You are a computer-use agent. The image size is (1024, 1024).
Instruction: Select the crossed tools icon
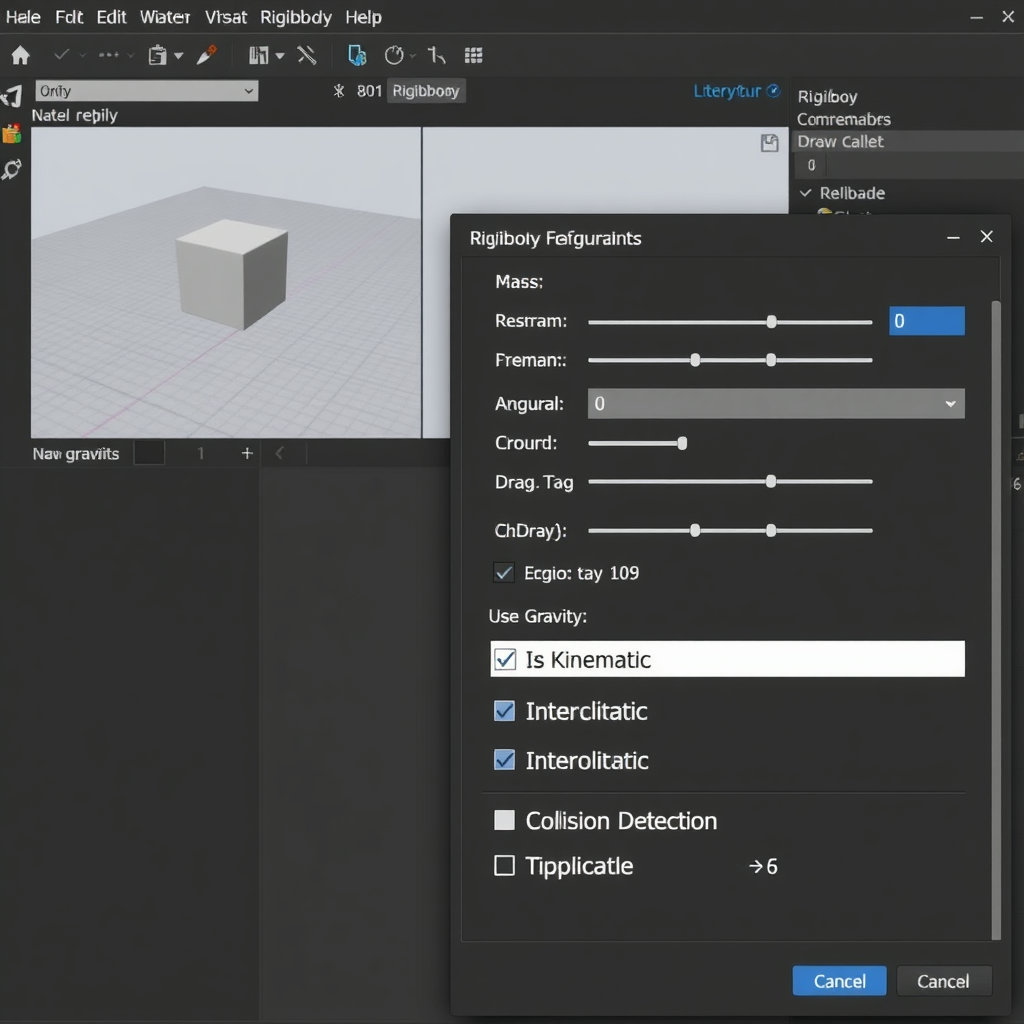pos(307,55)
